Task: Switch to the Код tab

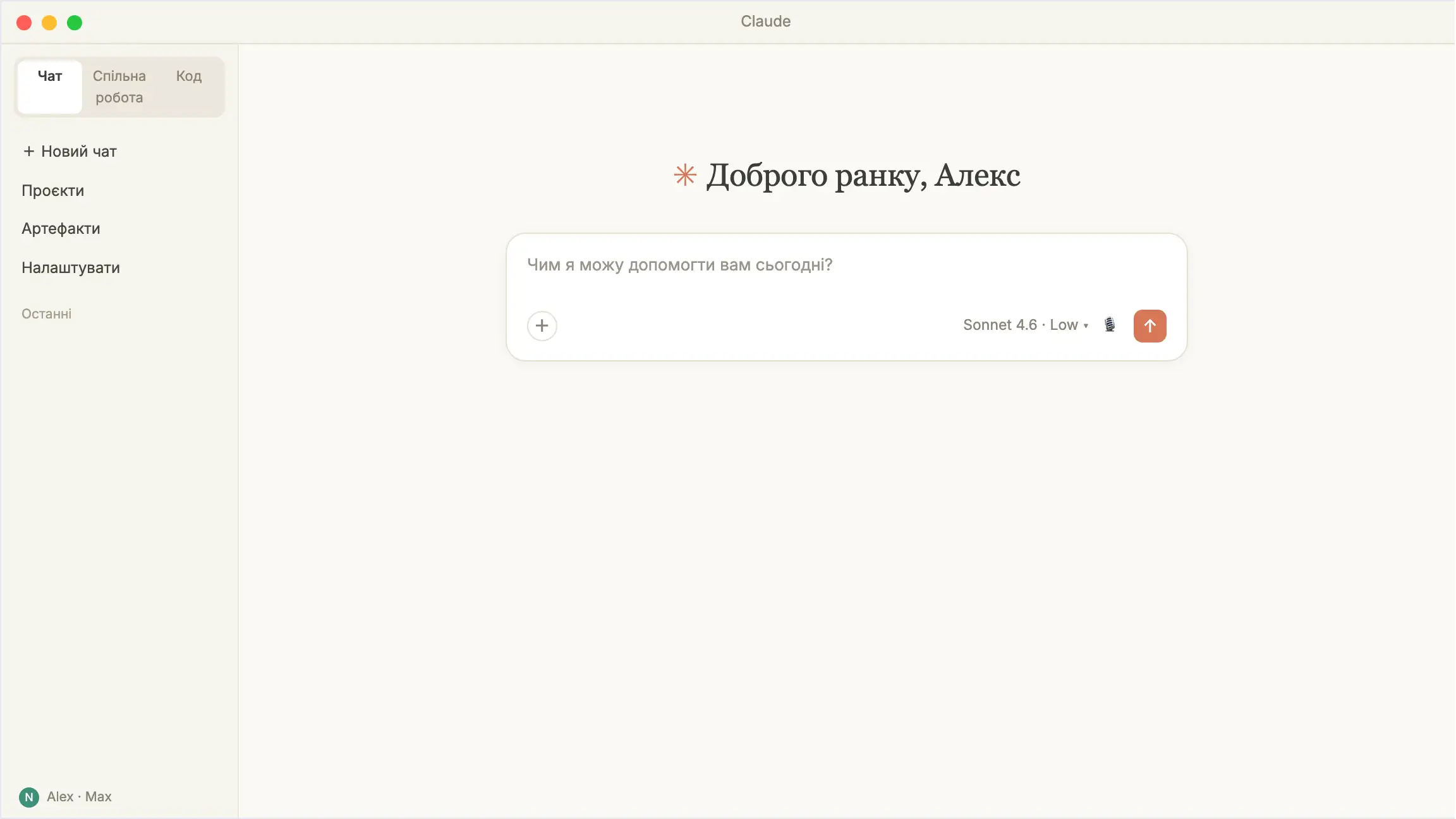Action: tap(189, 87)
